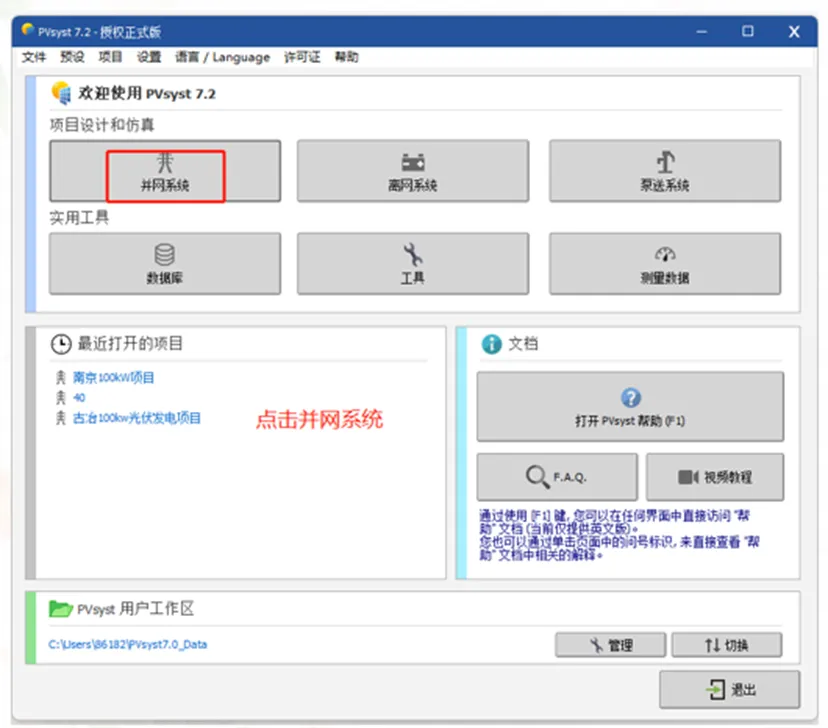Screen dimensions: 828x728
Task: Click the clock icon by 最近打开的项目
Action: (x=61, y=344)
